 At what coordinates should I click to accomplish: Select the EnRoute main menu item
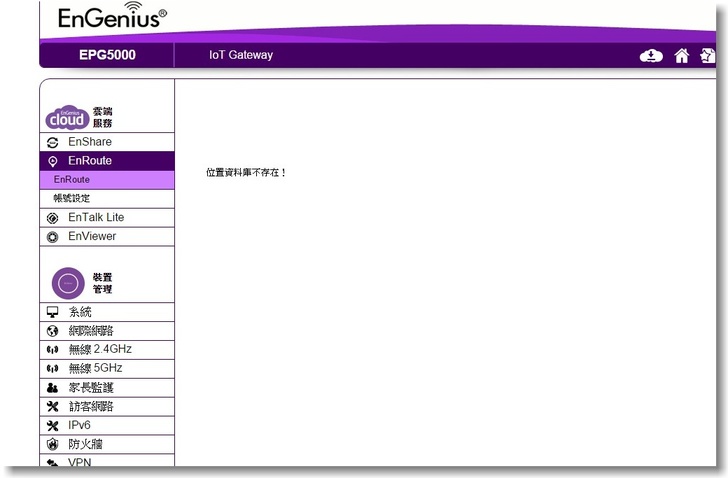coord(107,161)
